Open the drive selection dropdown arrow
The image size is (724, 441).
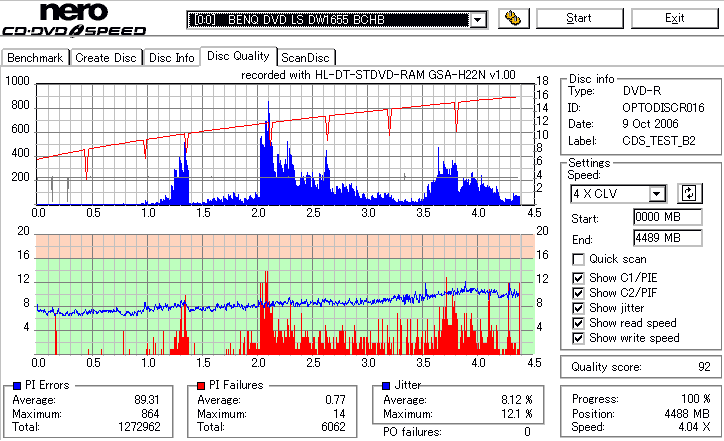(x=478, y=20)
